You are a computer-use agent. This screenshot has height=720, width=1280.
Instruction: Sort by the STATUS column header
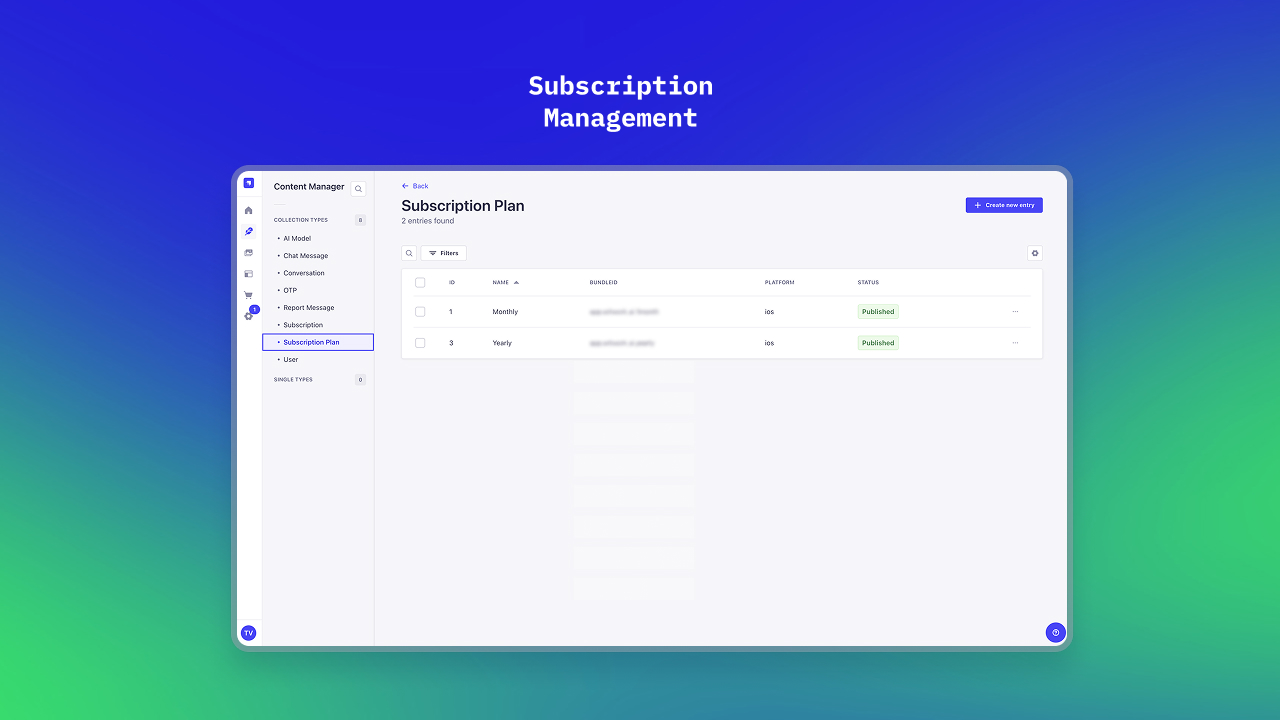click(x=868, y=283)
